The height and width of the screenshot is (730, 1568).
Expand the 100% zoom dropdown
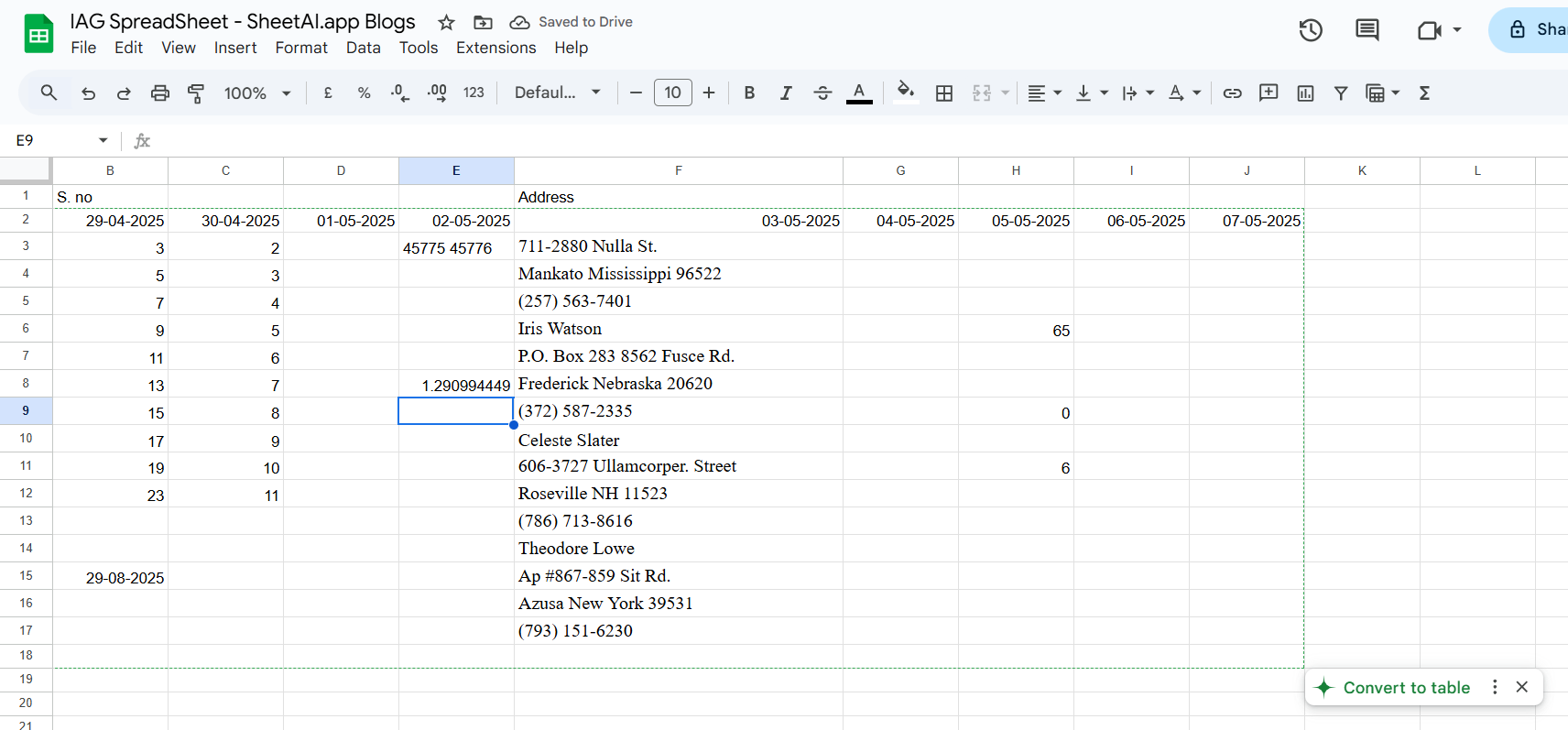click(x=257, y=93)
